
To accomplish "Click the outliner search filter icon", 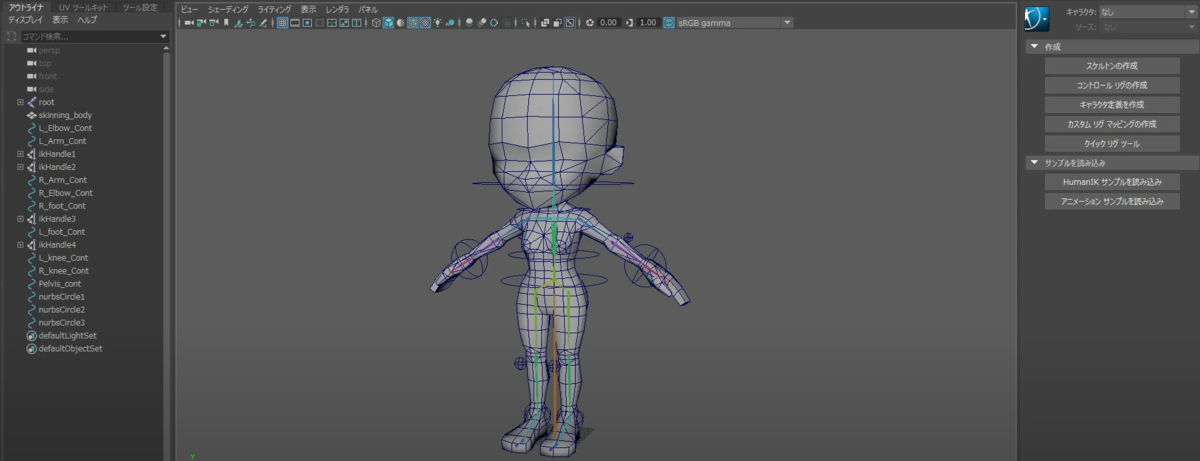I will point(12,37).
